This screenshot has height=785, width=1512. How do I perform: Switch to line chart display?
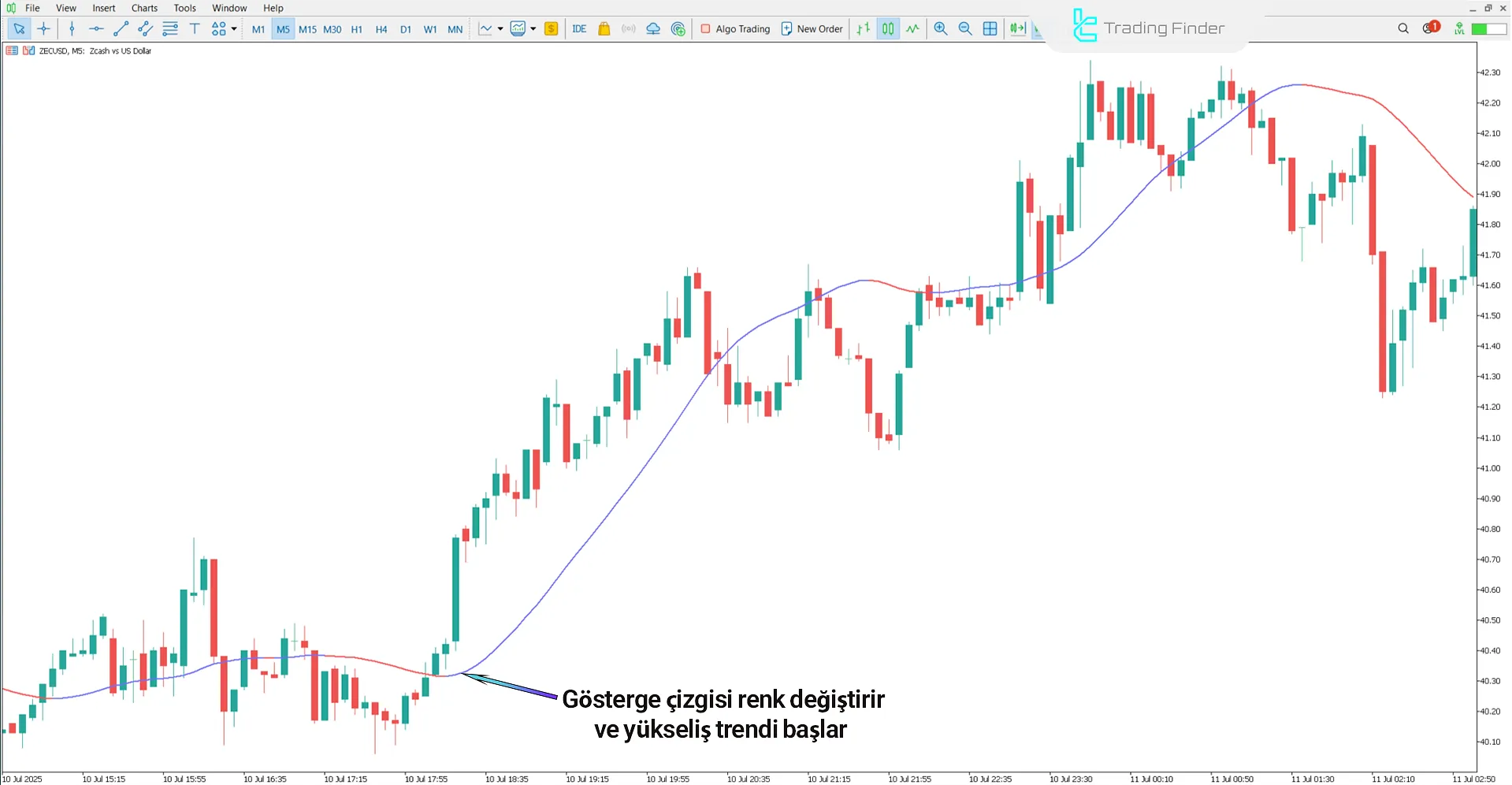click(x=912, y=29)
